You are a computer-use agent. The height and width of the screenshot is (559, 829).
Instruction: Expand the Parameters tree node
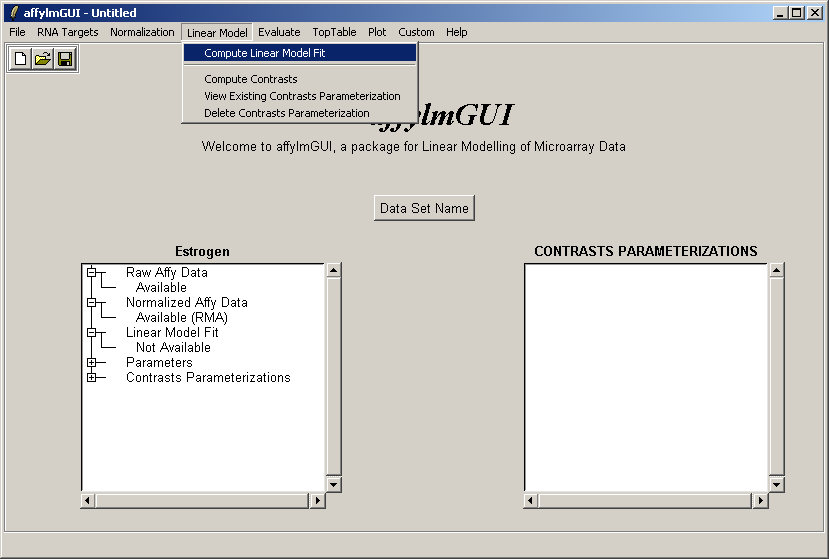pos(92,362)
